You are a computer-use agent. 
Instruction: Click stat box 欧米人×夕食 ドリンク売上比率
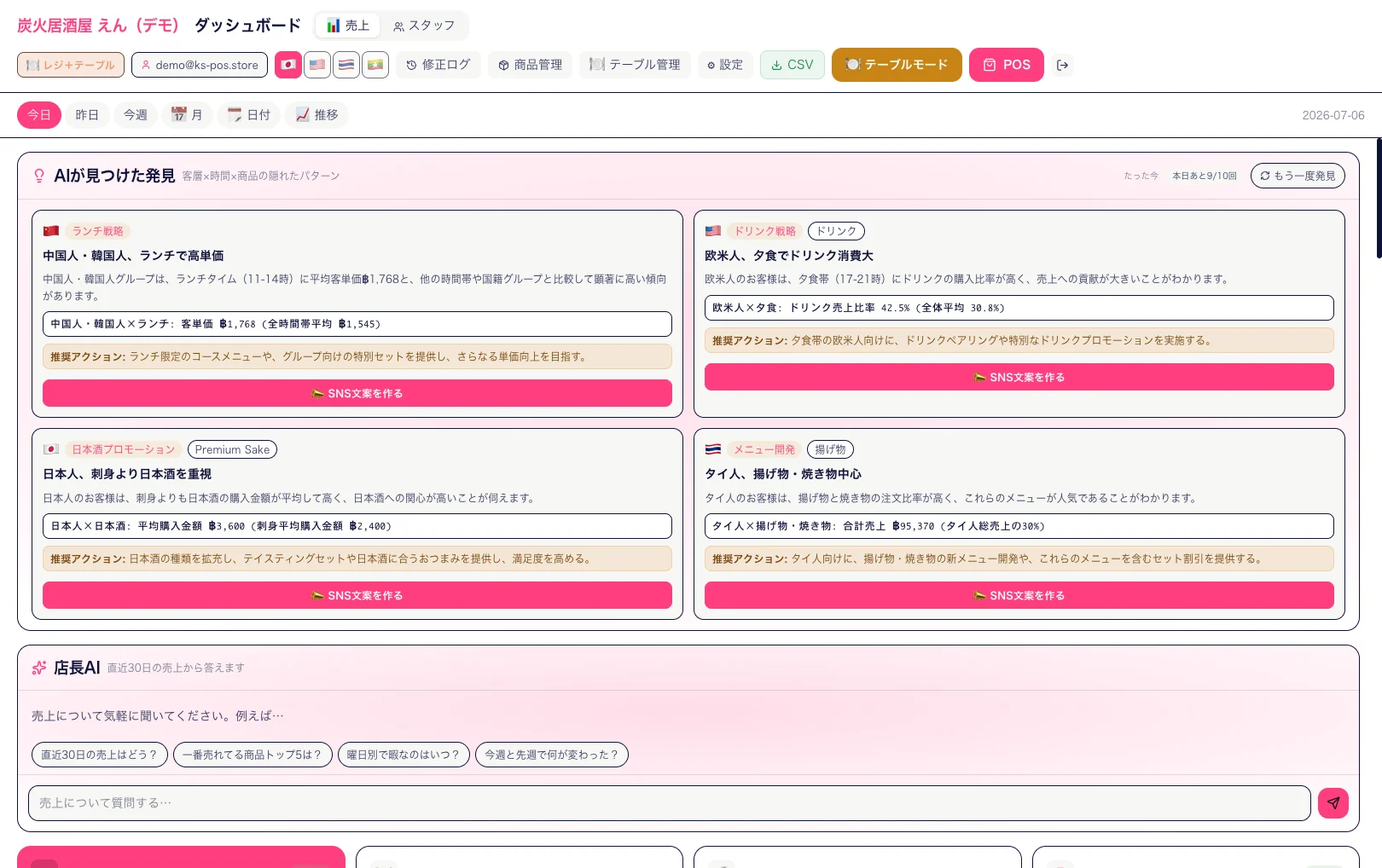point(1019,308)
